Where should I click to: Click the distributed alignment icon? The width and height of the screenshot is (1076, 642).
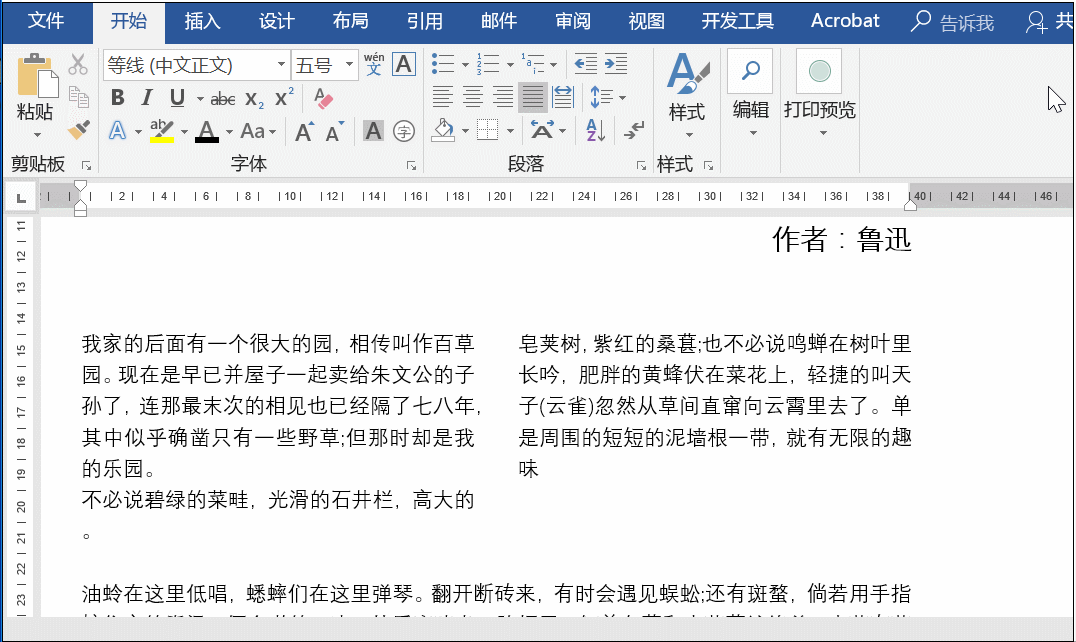click(563, 97)
